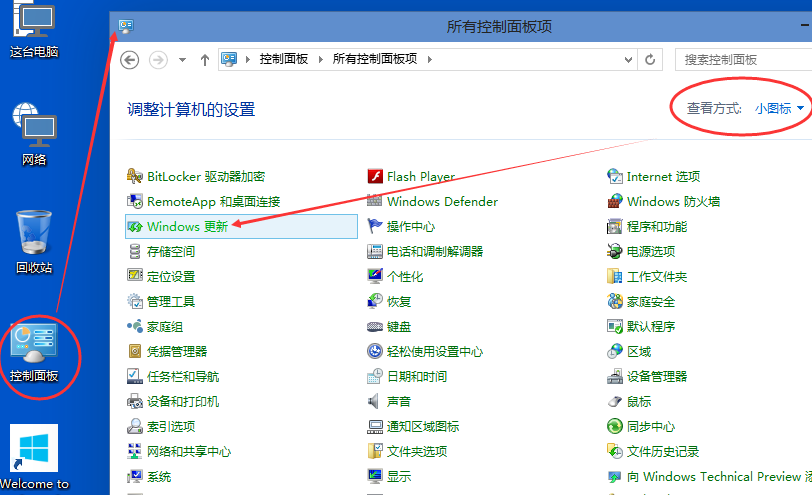Select 所有控制面板项 in the breadcrumb path

coord(375,60)
